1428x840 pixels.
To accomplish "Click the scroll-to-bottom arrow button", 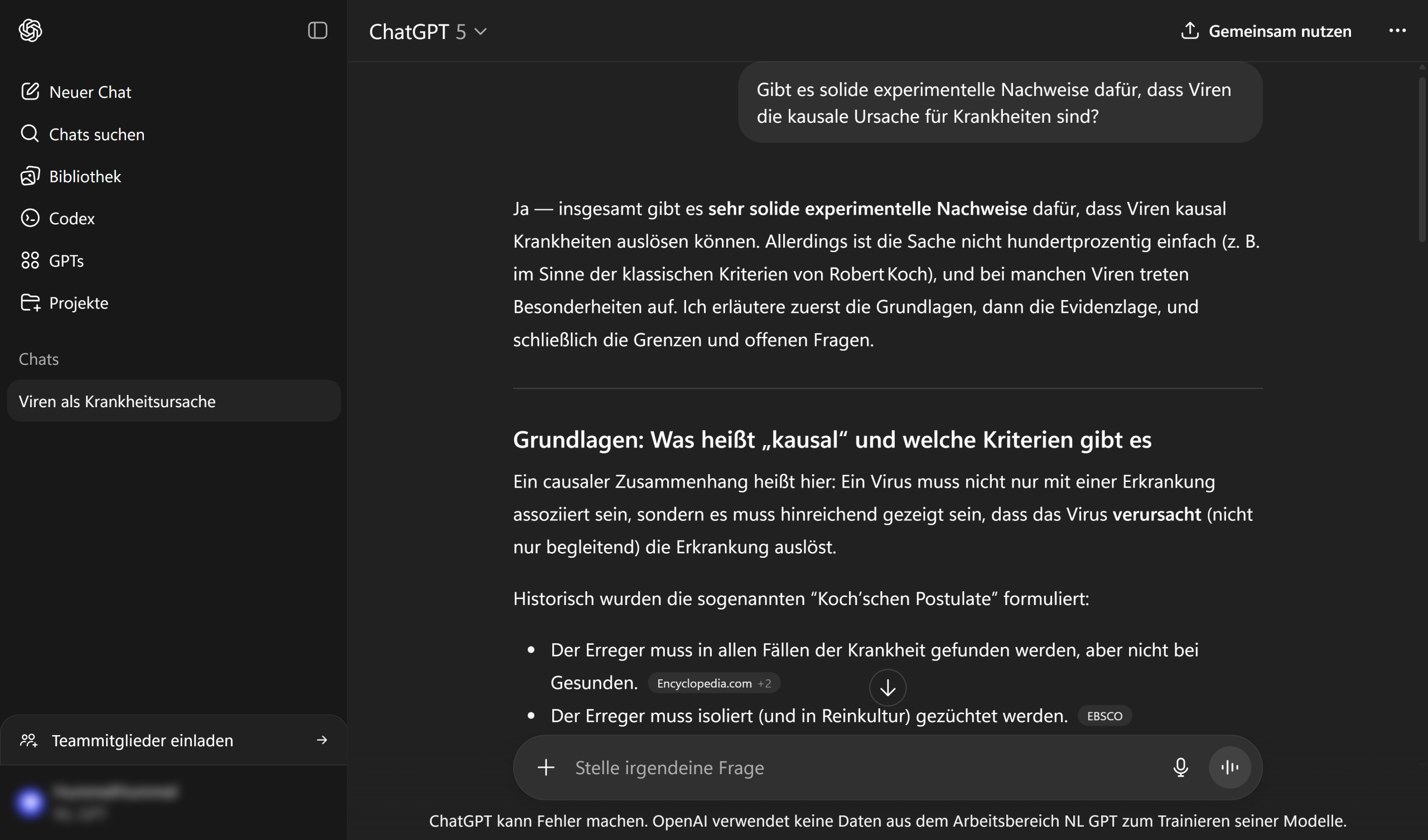I will [x=887, y=688].
